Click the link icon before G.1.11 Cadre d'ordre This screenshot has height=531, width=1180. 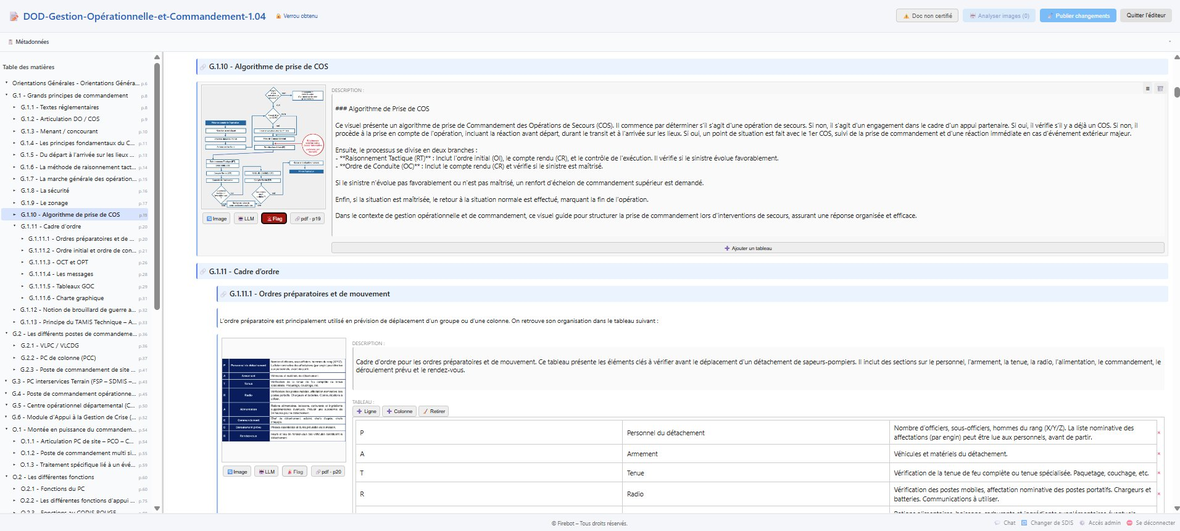[x=202, y=271]
